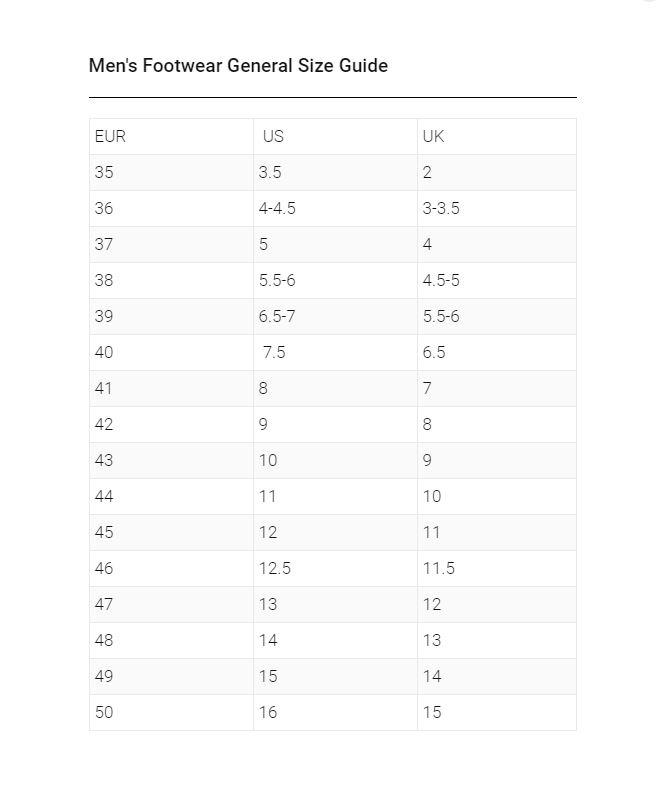The image size is (664, 805).
Task: Select the US column header
Action: click(x=273, y=137)
